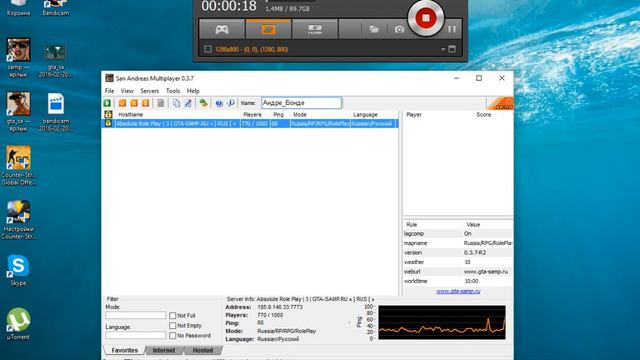The height and width of the screenshot is (360, 640).
Task: Open Bandicam output folder icon
Action: pyautogui.click(x=374, y=29)
